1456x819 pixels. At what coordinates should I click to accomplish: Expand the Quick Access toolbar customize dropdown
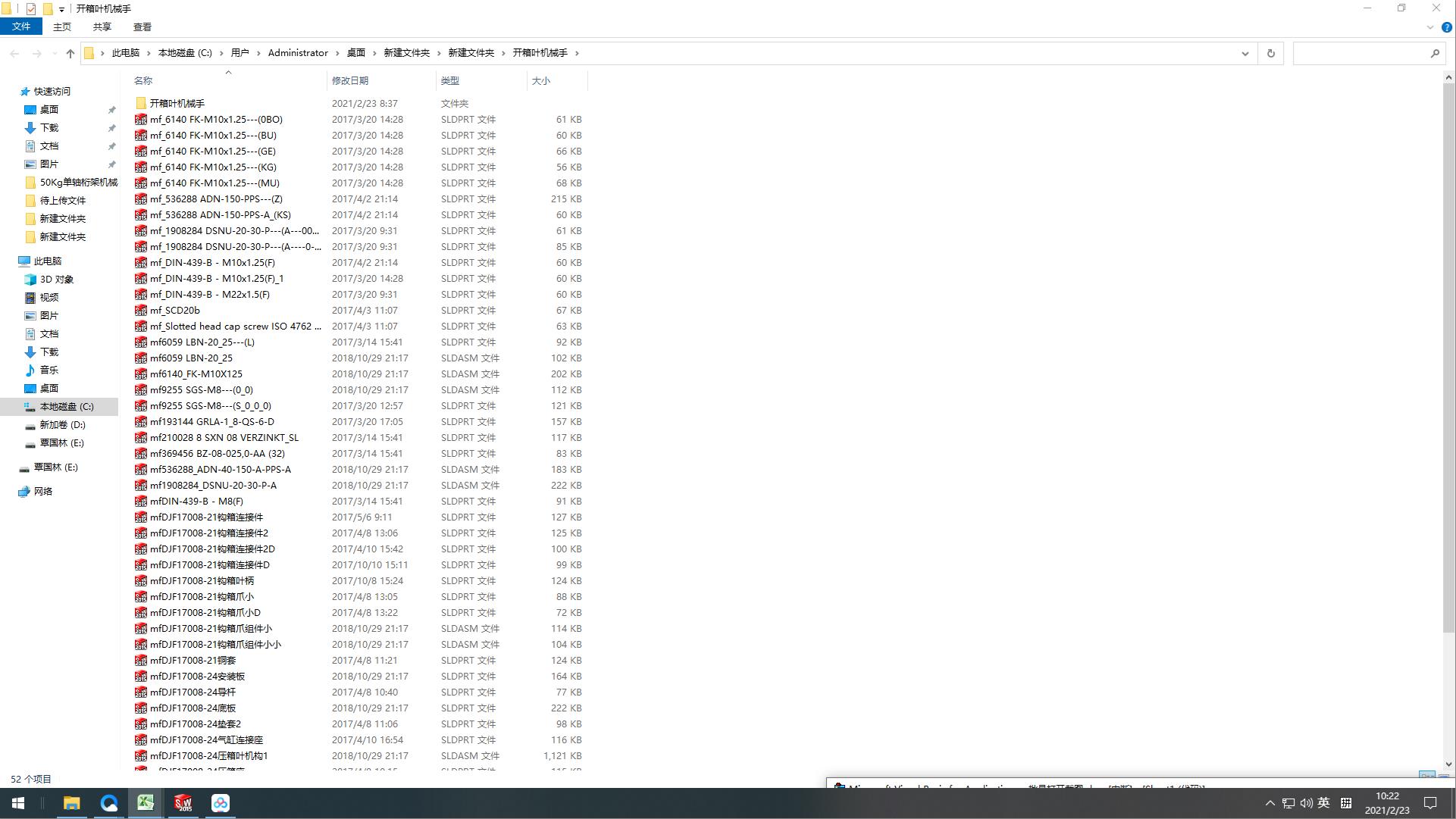point(61,9)
